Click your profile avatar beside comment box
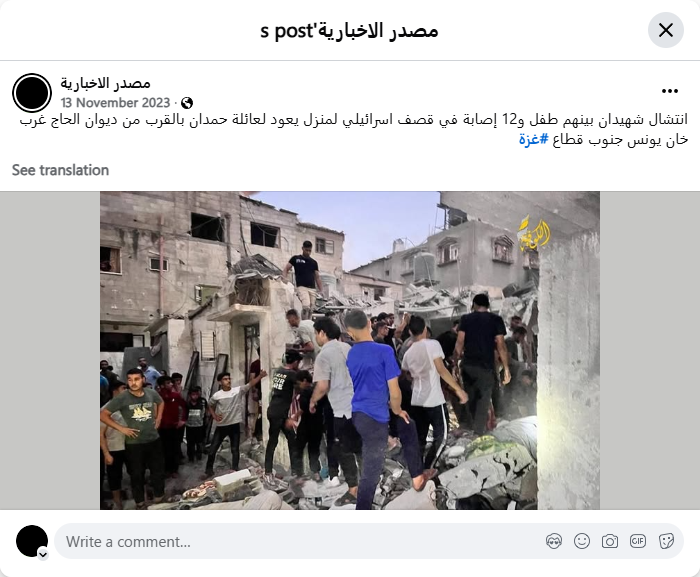The width and height of the screenshot is (700, 577). pyautogui.click(x=32, y=541)
